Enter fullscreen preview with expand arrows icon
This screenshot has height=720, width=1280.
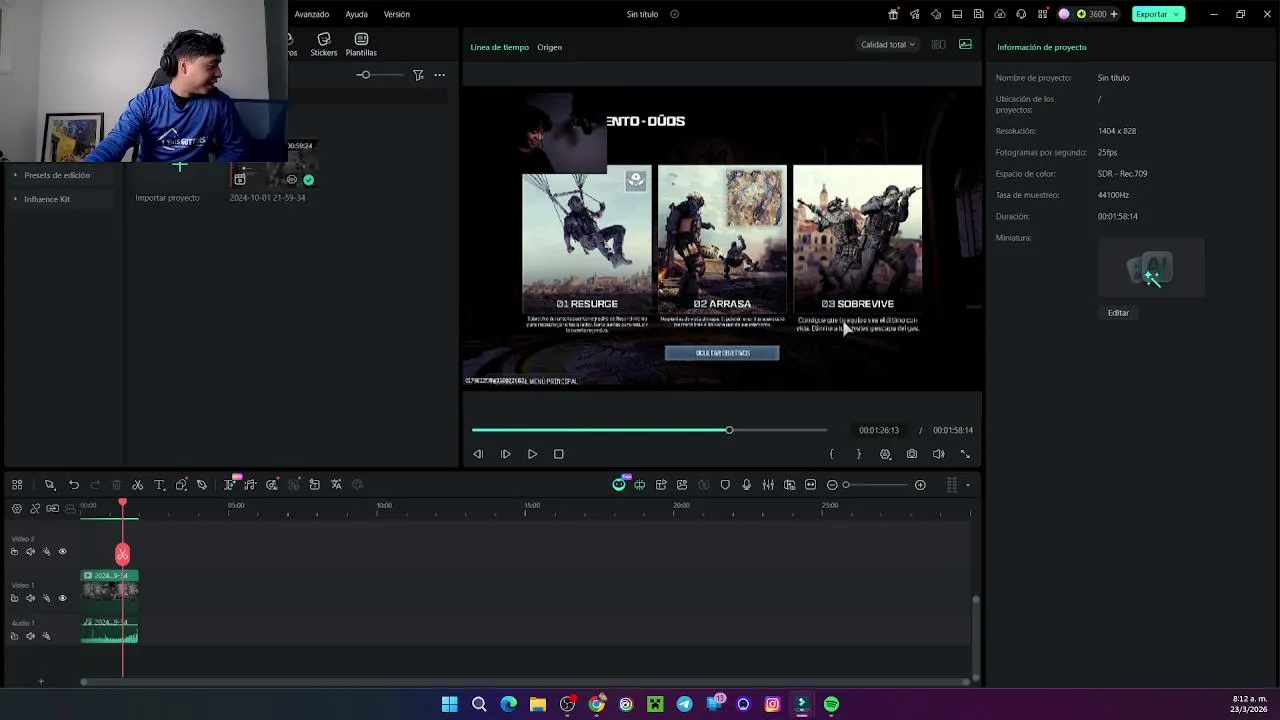click(x=965, y=454)
